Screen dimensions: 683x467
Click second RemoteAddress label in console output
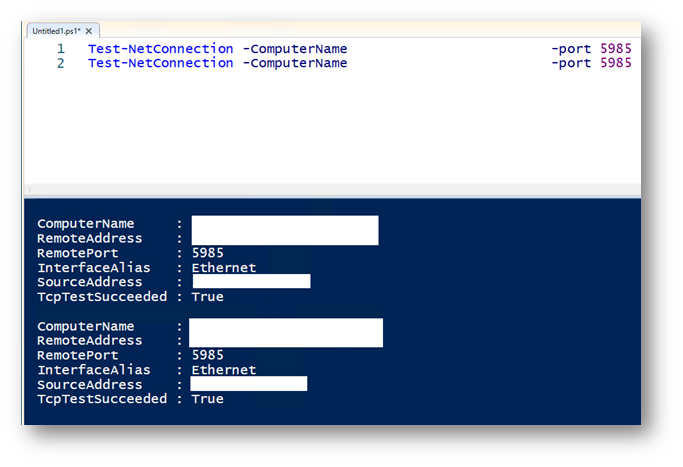[x=90, y=341]
